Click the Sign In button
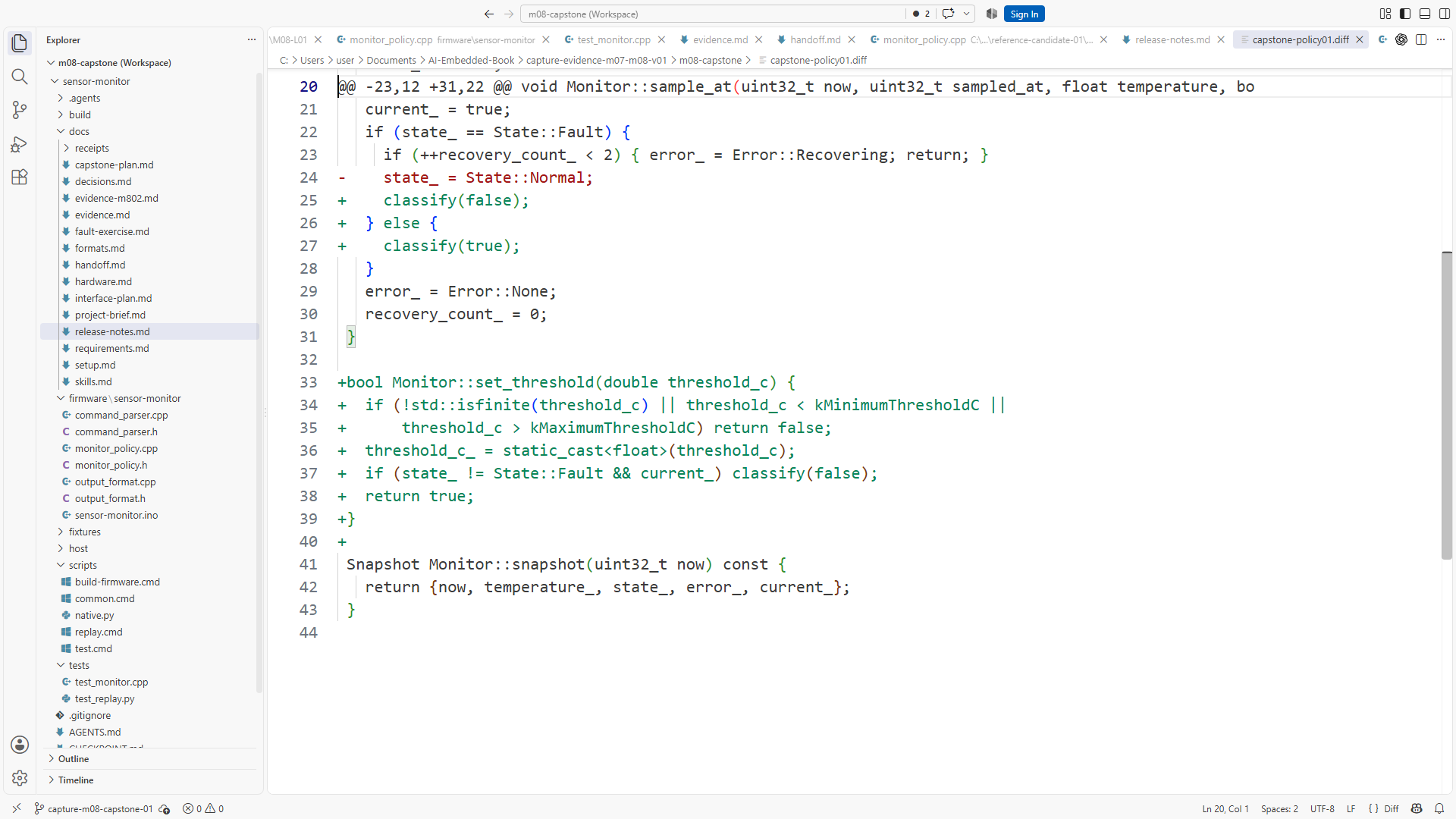This screenshot has height=819, width=1456. [x=1024, y=14]
